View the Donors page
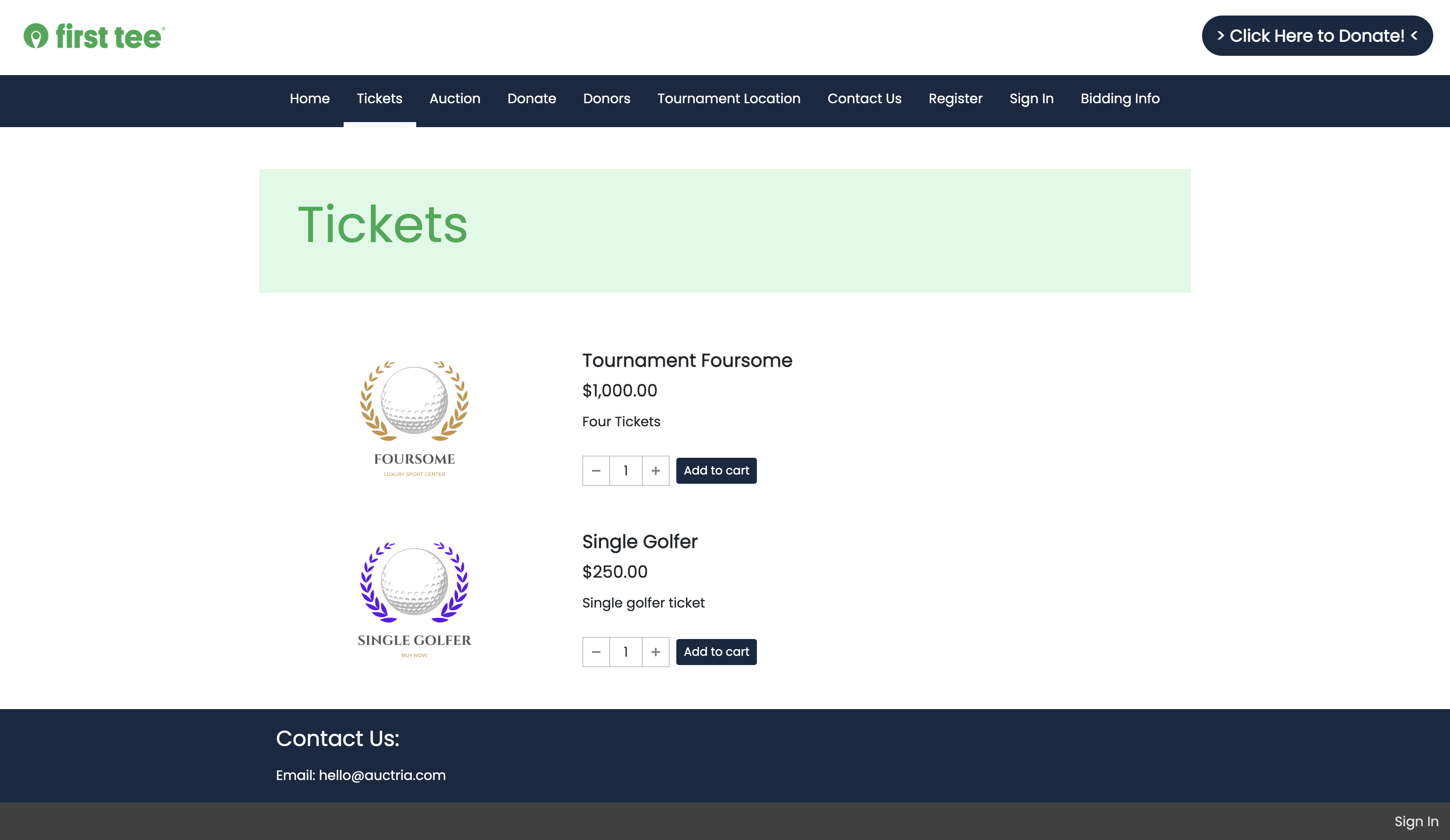 606,98
